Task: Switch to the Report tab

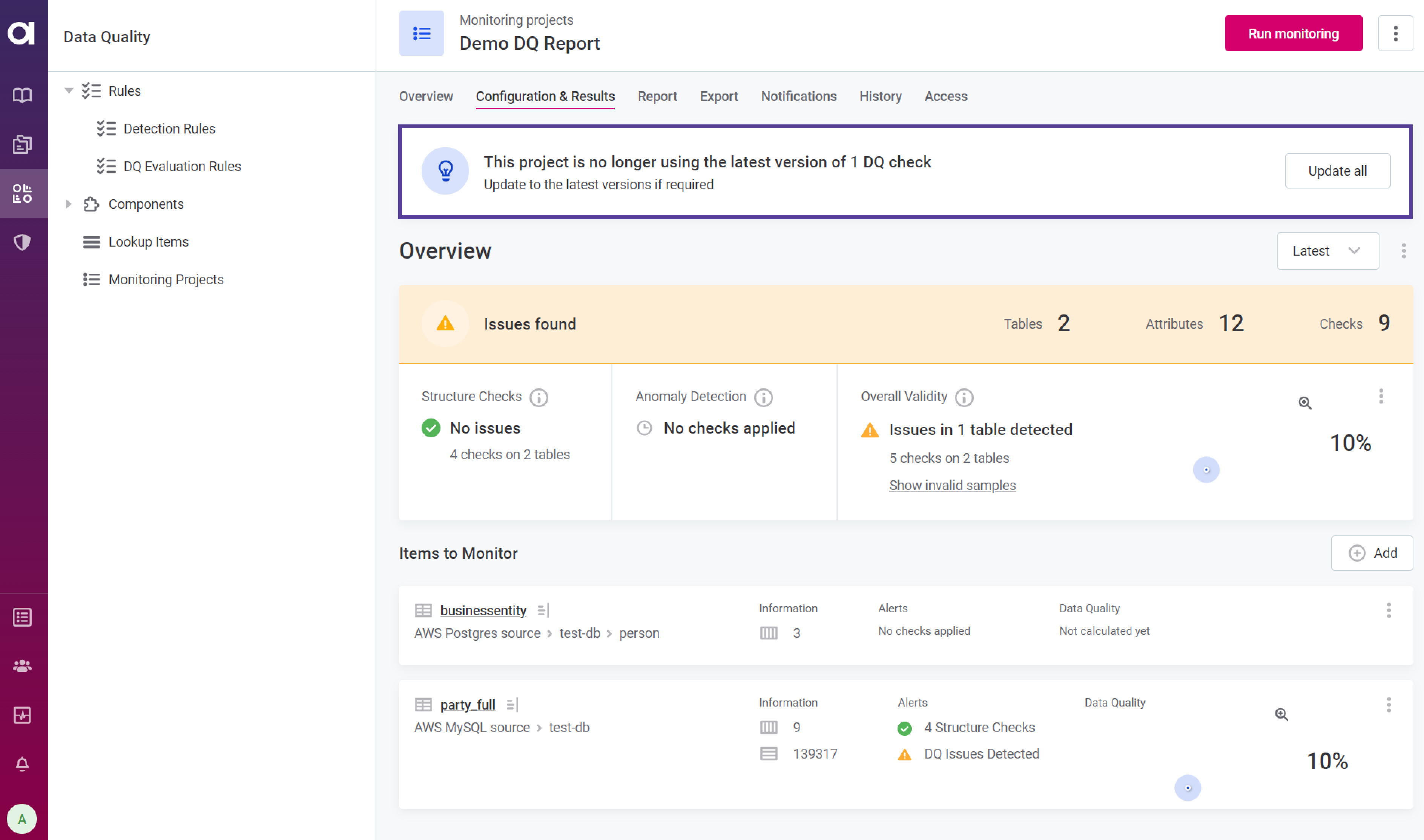Action: point(657,96)
